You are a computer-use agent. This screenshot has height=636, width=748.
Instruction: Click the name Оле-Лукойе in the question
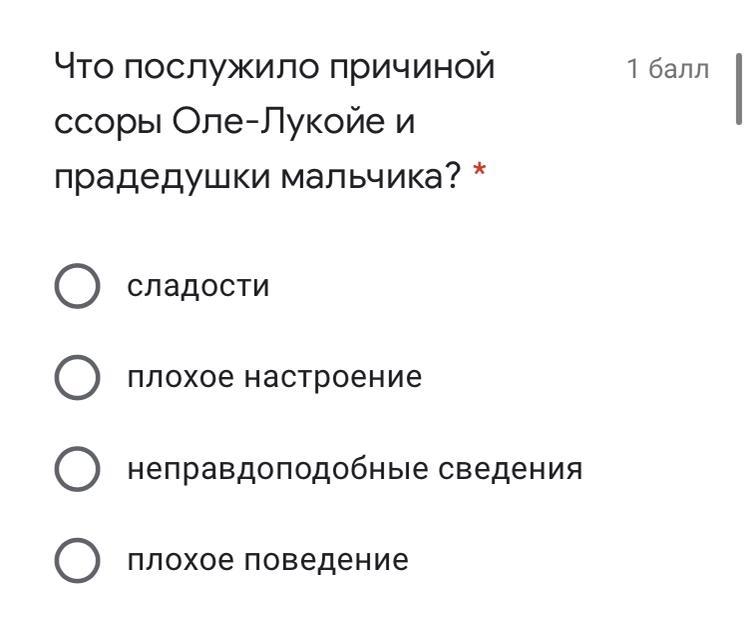pos(279,121)
